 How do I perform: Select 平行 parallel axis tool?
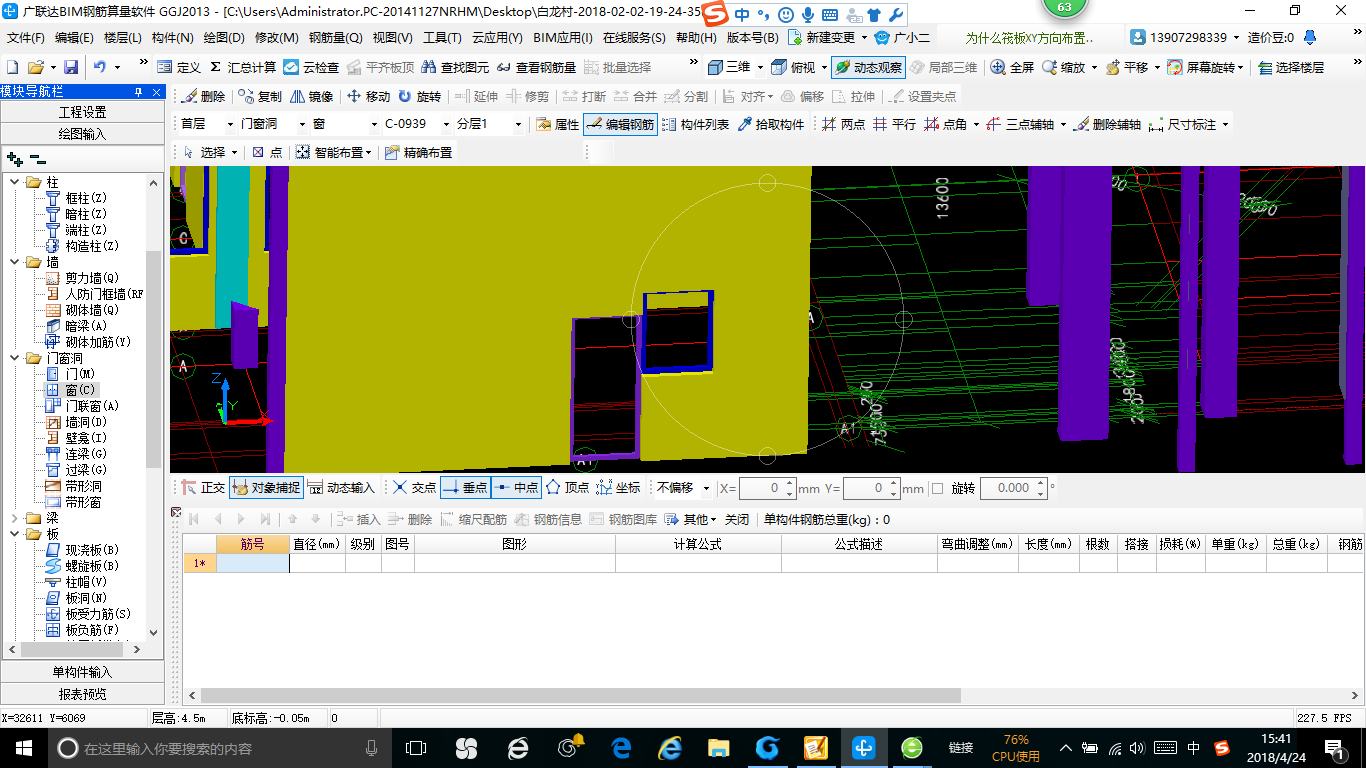click(x=894, y=124)
